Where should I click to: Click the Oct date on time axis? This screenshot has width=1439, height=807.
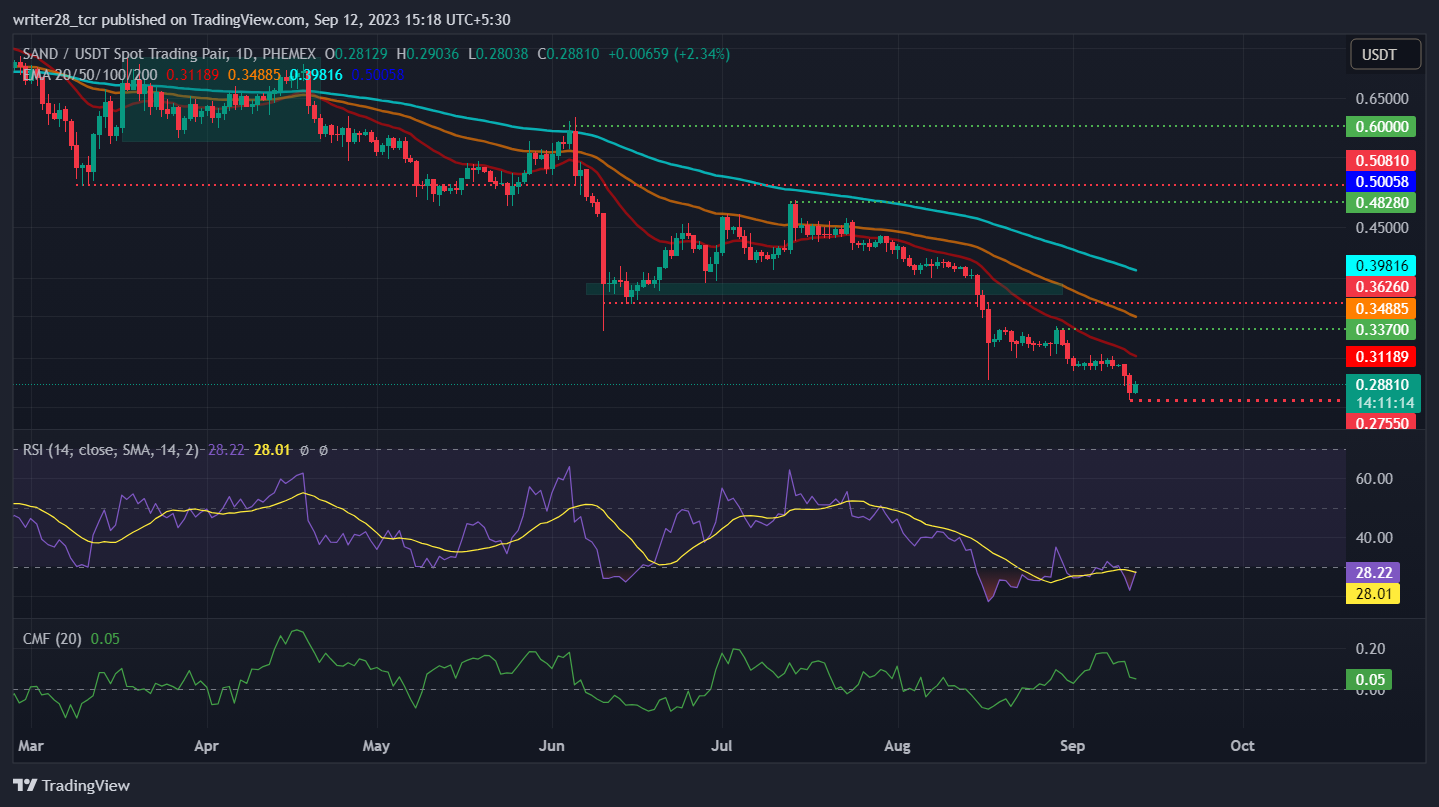(1242, 746)
